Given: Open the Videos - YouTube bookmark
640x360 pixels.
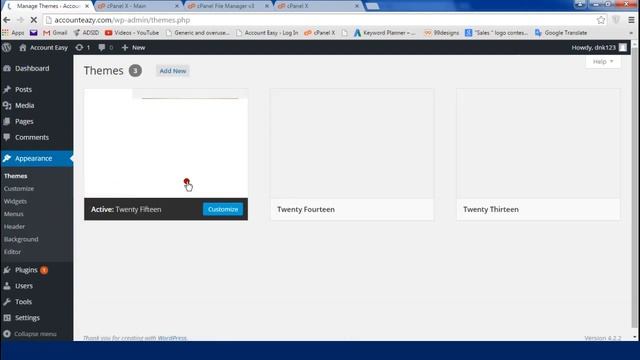Looking at the screenshot, I should (132, 33).
